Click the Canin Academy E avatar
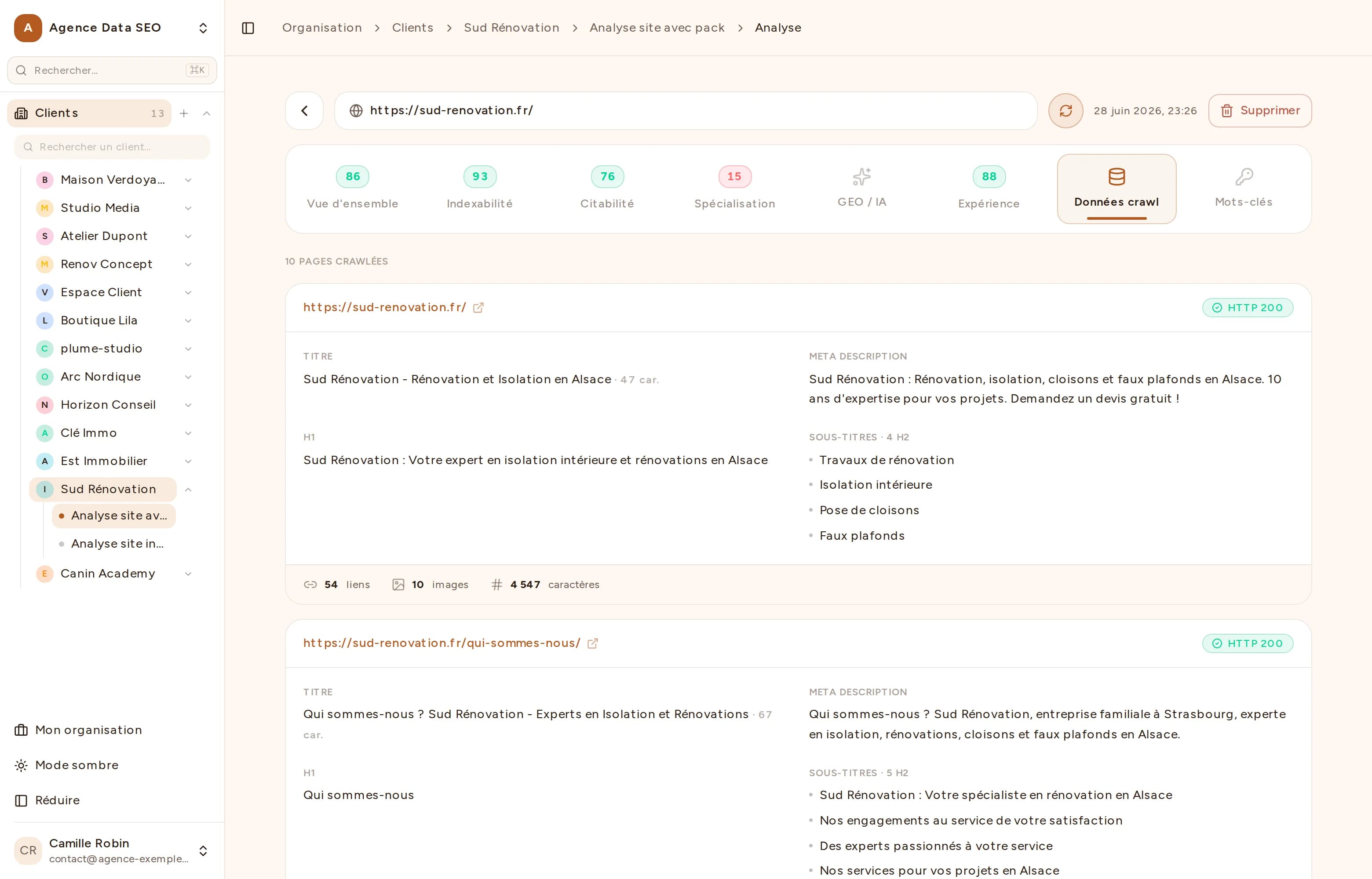1372x879 pixels. [x=44, y=574]
